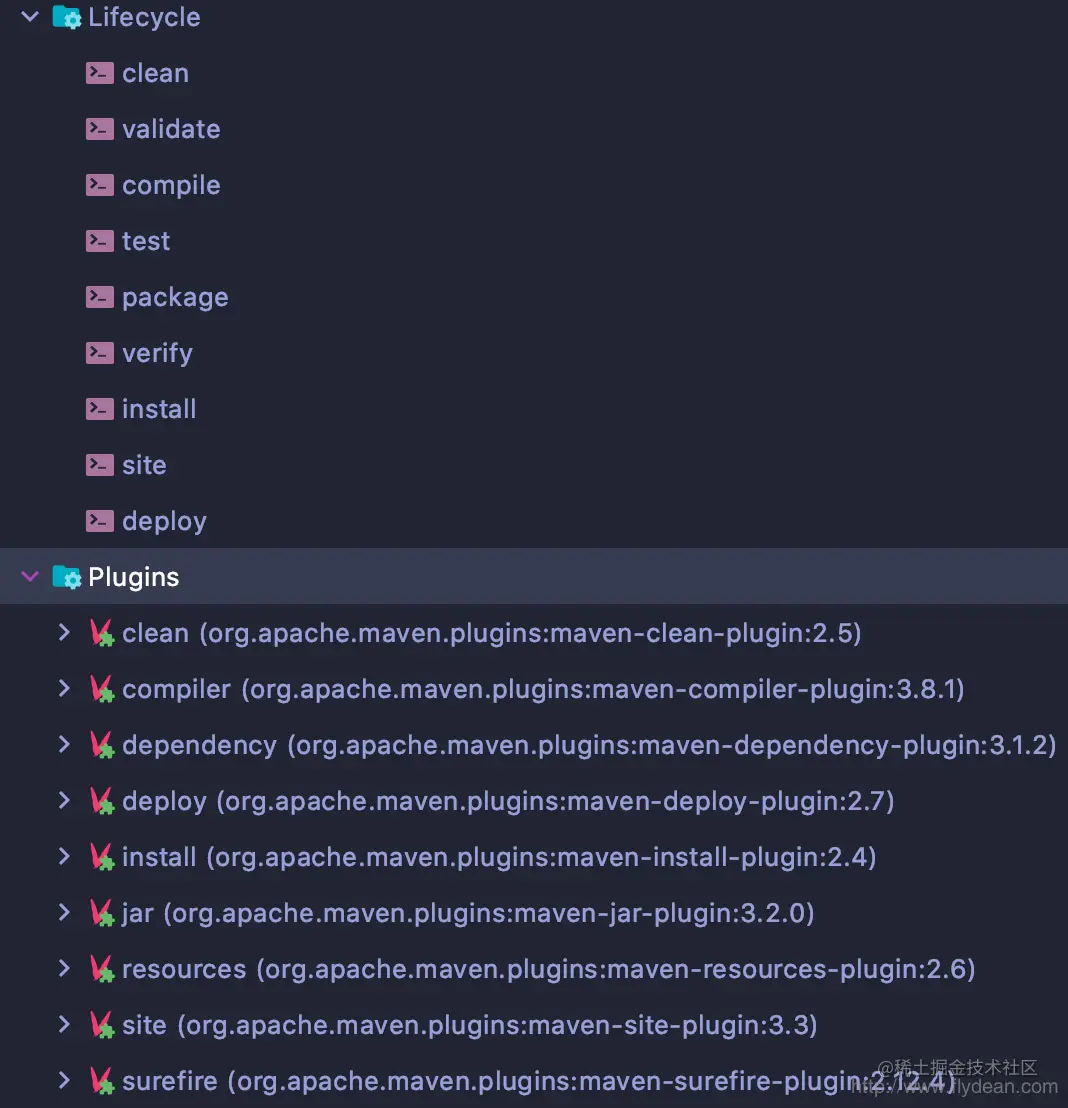Expand the dependency plugin node

pyautogui.click(x=64, y=744)
